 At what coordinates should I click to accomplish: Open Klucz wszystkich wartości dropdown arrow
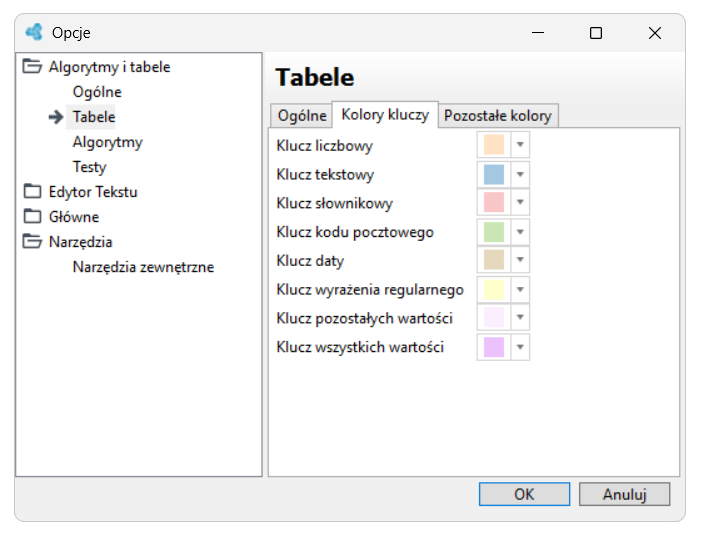point(520,347)
